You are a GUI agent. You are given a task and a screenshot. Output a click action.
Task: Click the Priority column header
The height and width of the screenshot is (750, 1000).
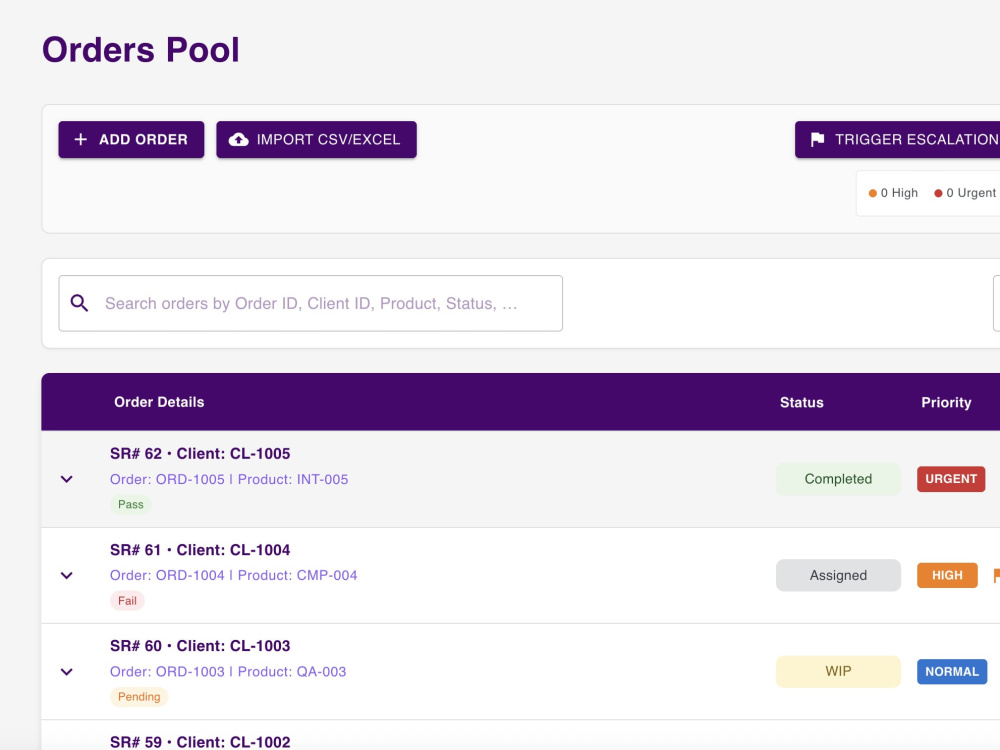click(x=946, y=402)
